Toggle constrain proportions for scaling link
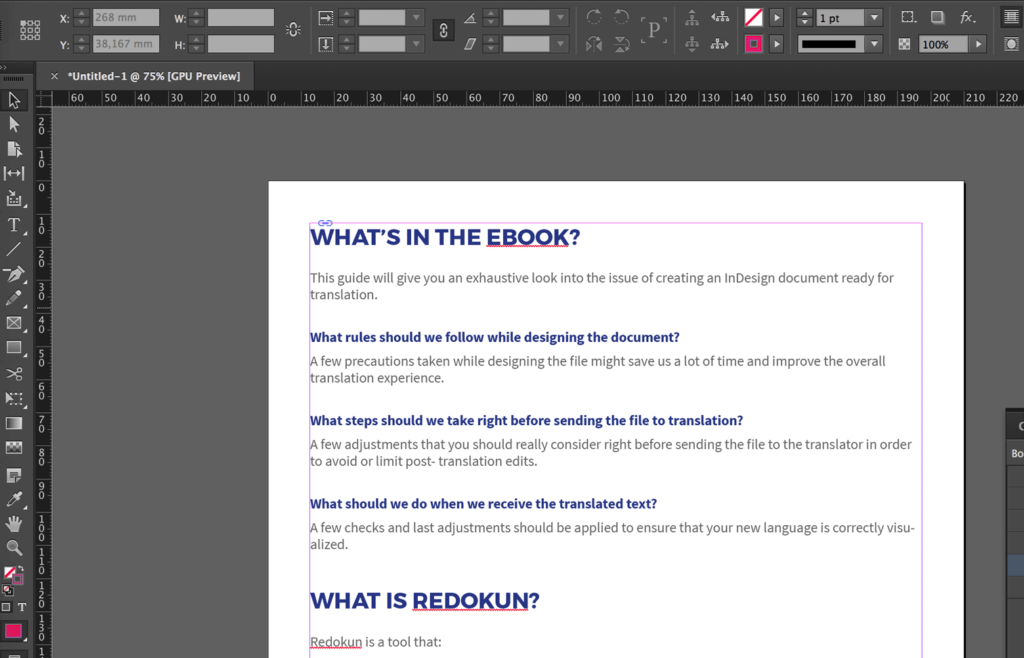This screenshot has height=658, width=1024. [443, 30]
